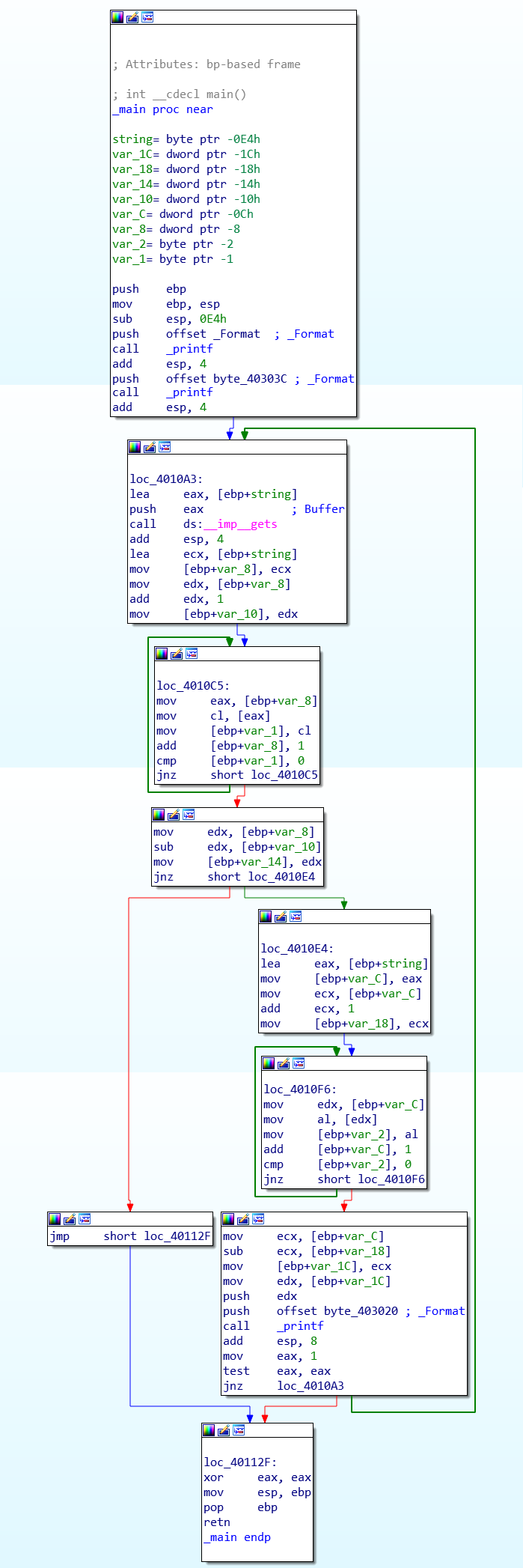Select the '; Attributes: bp-based frame' comment
Viewport: 523px width, 1568px height.
click(207, 64)
